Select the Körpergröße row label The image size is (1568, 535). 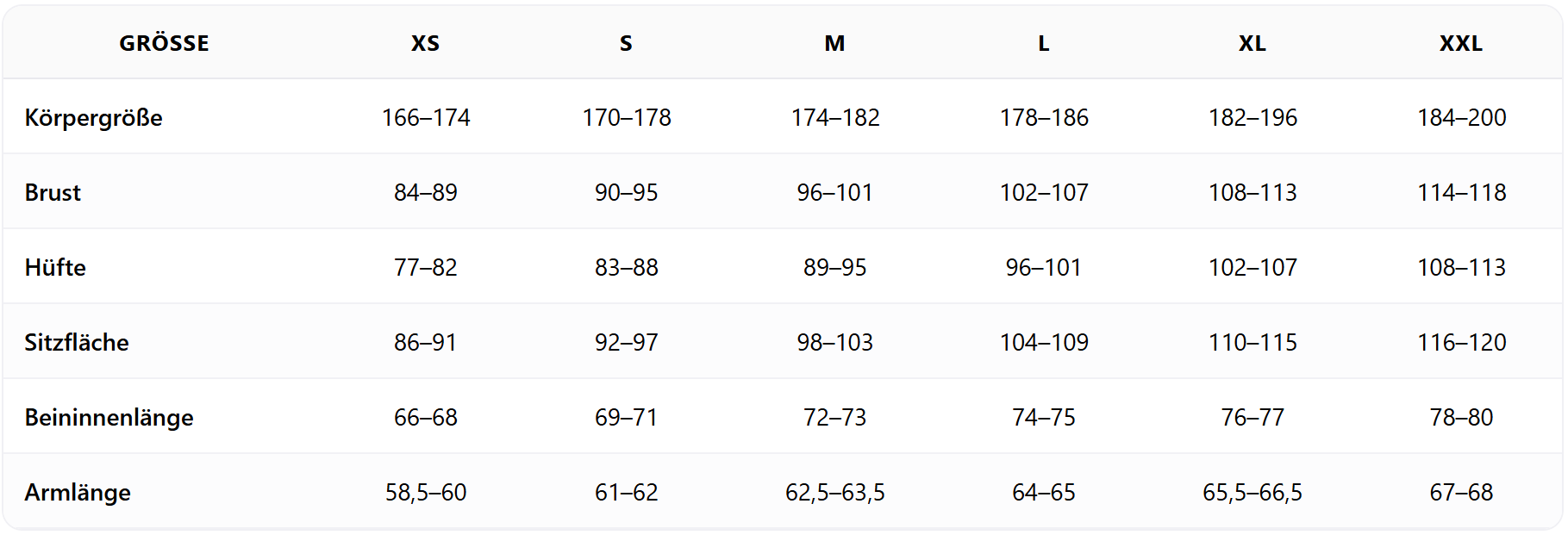tap(93, 118)
